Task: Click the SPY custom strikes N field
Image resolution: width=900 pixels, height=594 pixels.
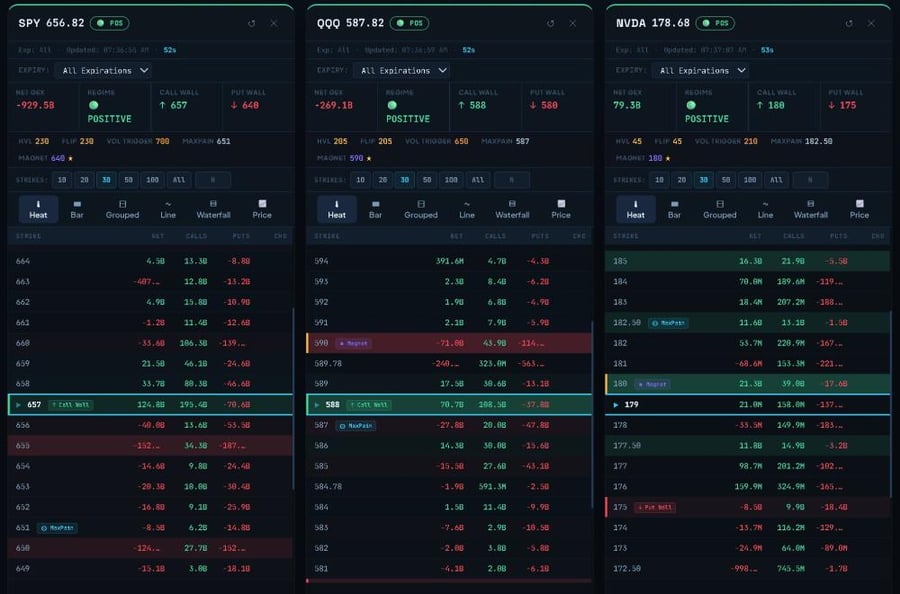Action: 213,180
